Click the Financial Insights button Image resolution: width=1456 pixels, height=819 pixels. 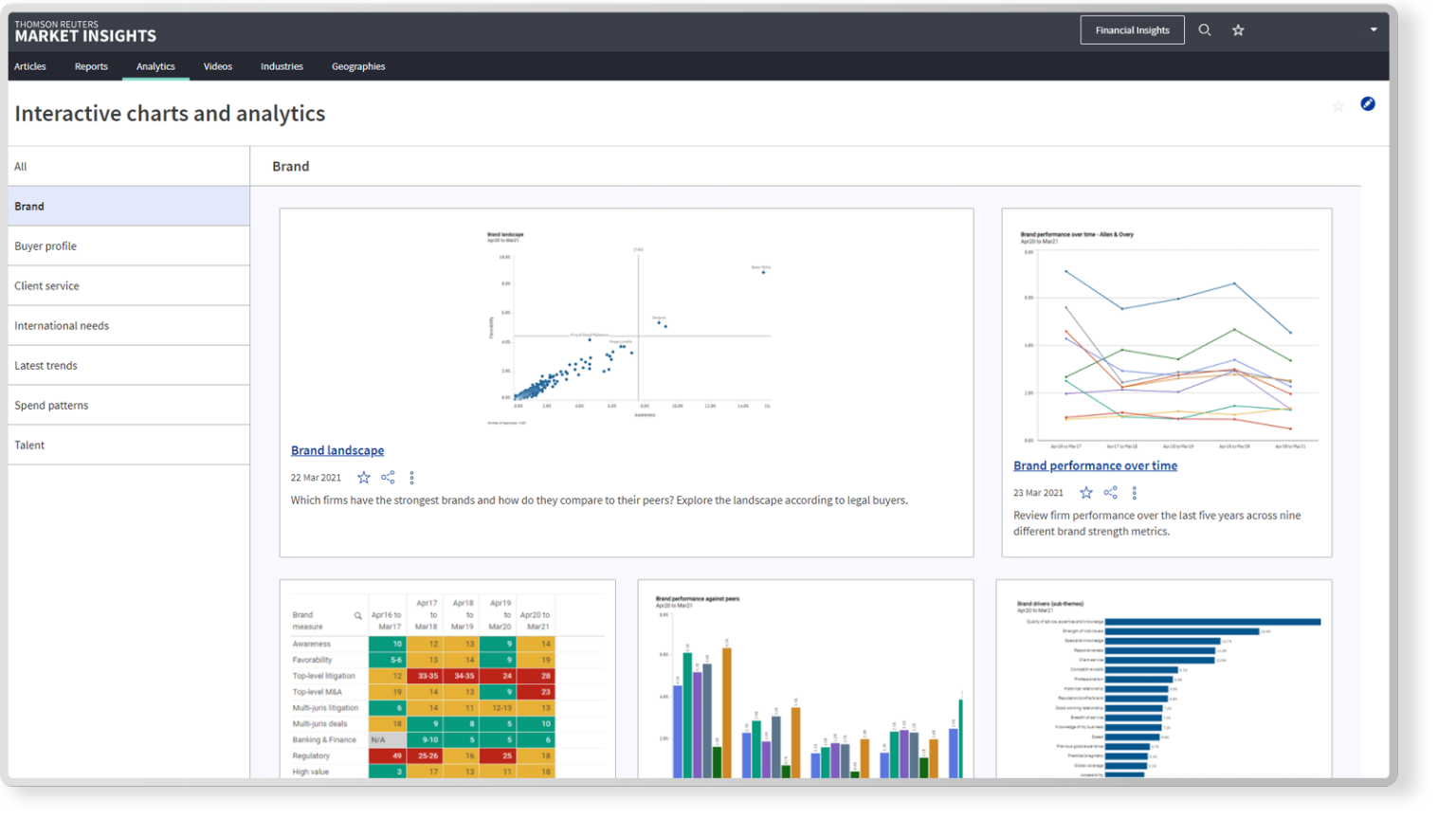click(1132, 30)
